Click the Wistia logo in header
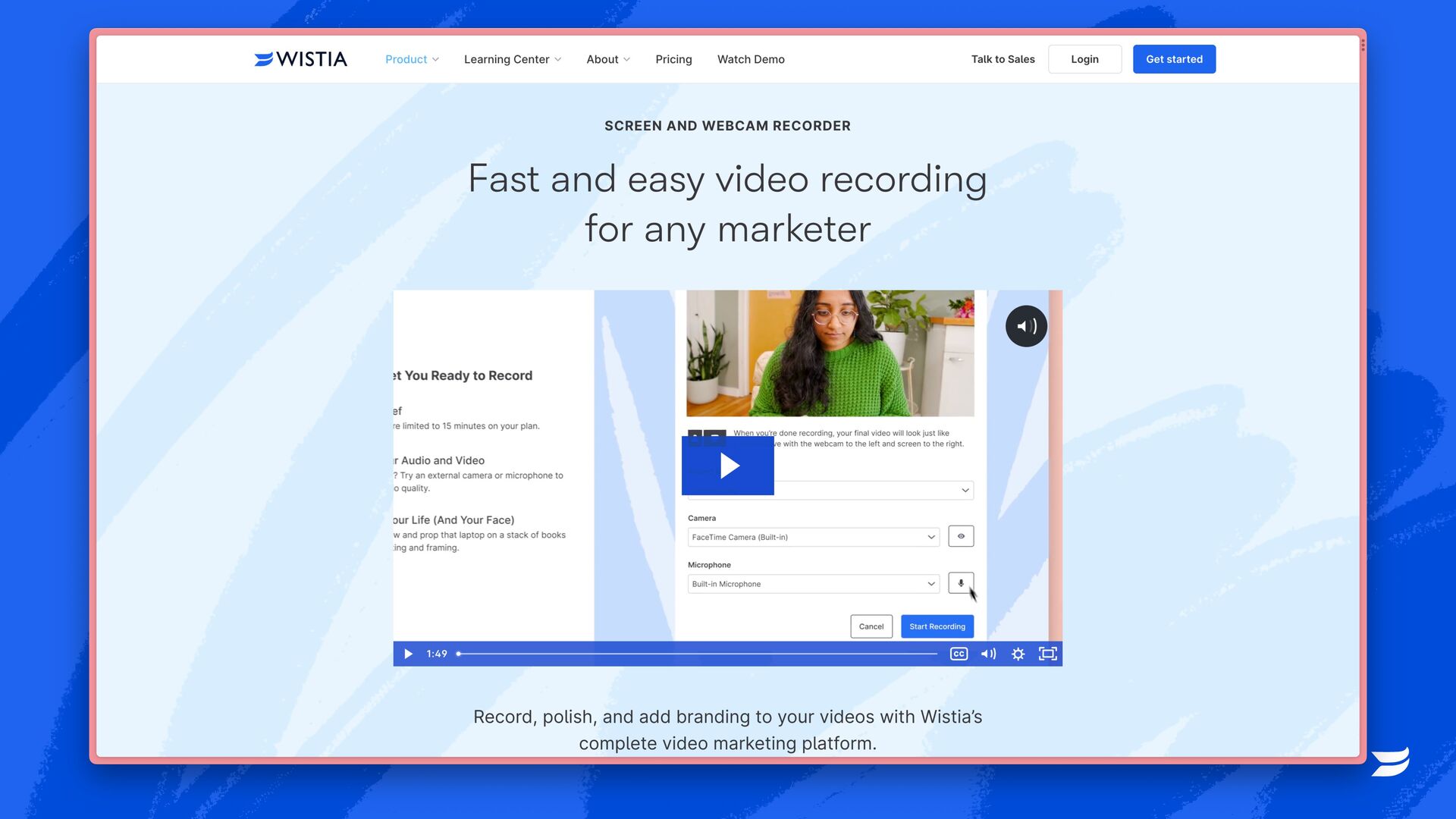This screenshot has width=1456, height=819. coord(300,59)
